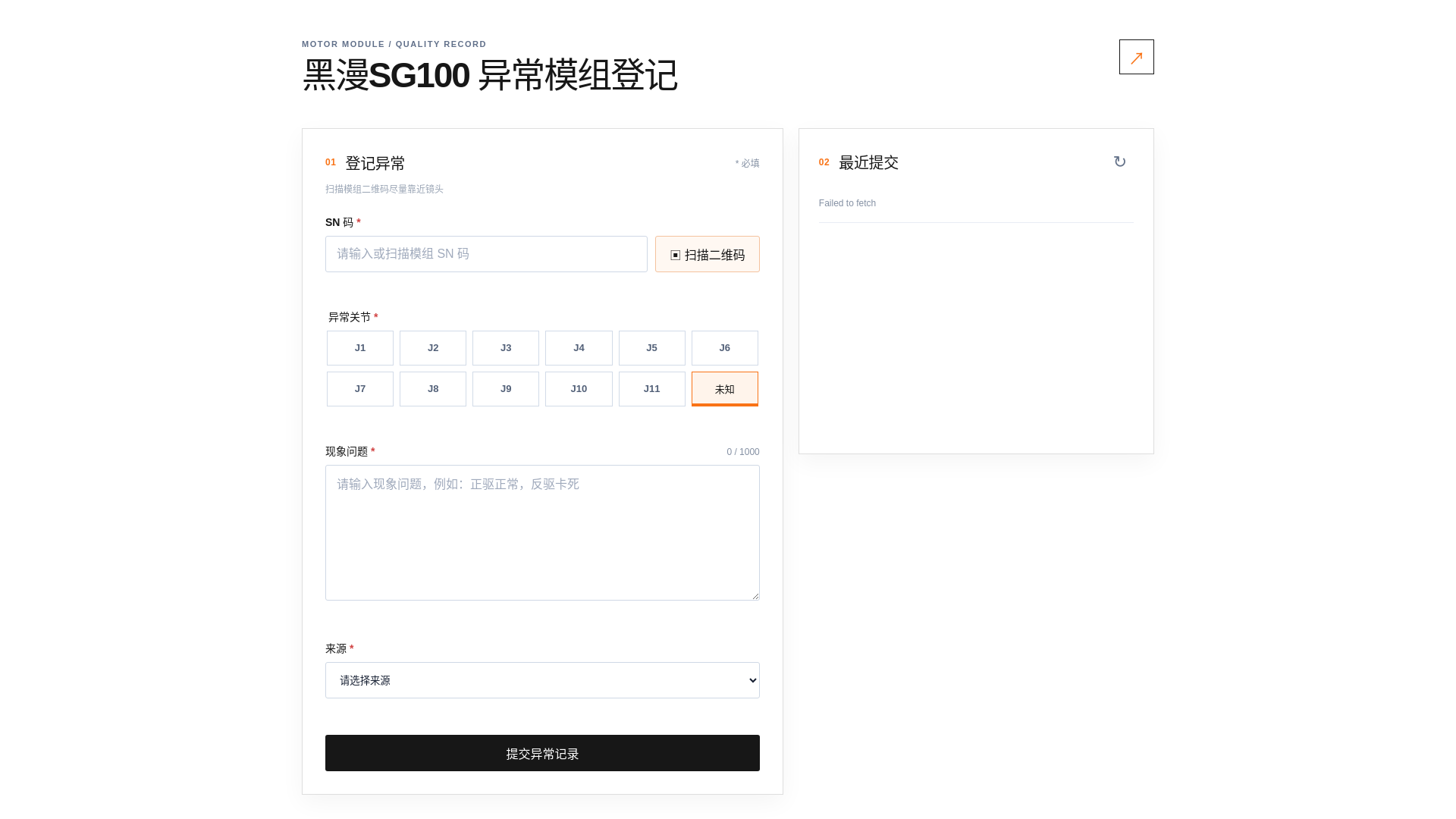1456x819 pixels.
Task: Click the 扫描模组二维码尽量靠近镜头 hint text
Action: 384,189
